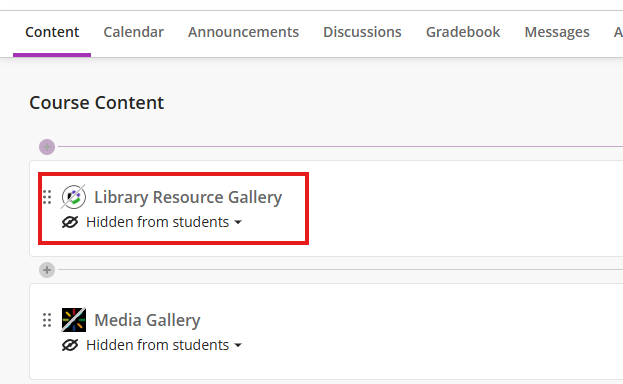Click the Media Gallery colorful icon
The image size is (623, 384).
(74, 320)
